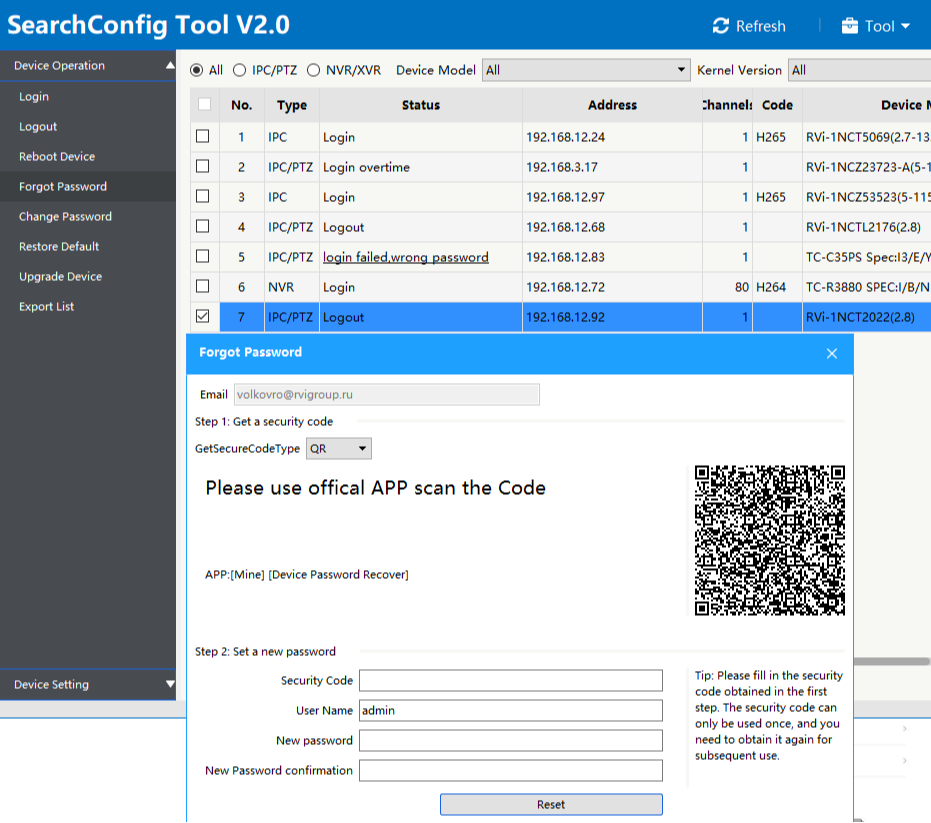
Task: Open the Device Model dropdown
Action: pyautogui.click(x=585, y=70)
